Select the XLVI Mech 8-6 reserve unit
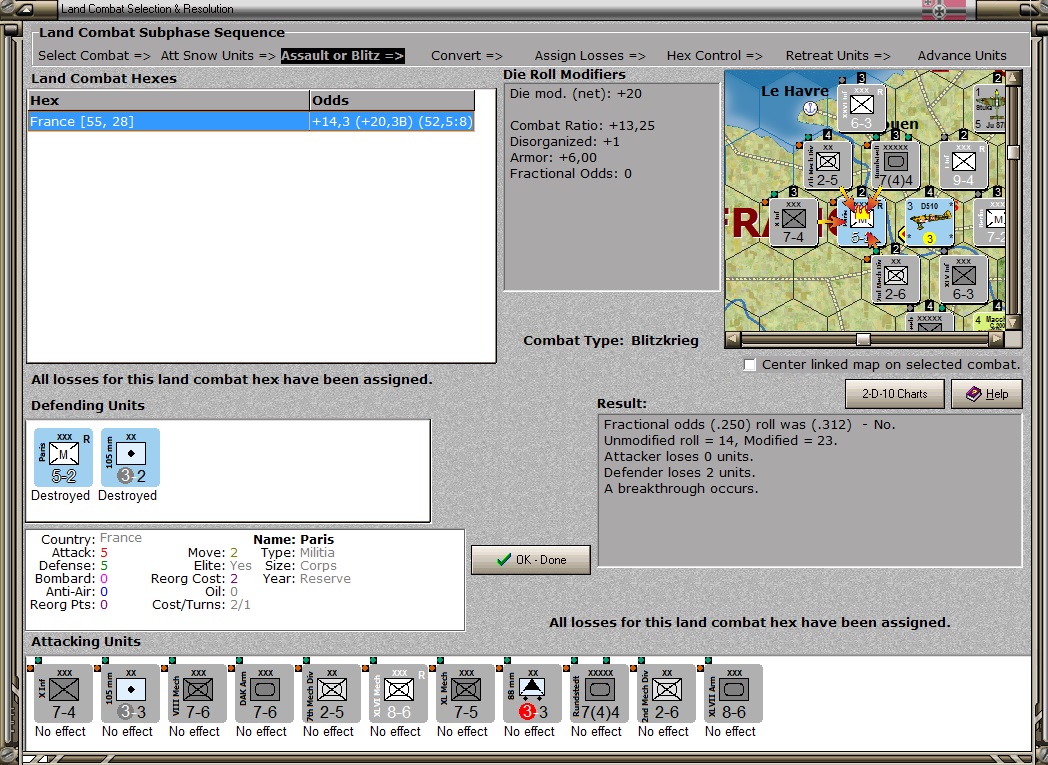The image size is (1048, 765). pyautogui.click(x=398, y=694)
